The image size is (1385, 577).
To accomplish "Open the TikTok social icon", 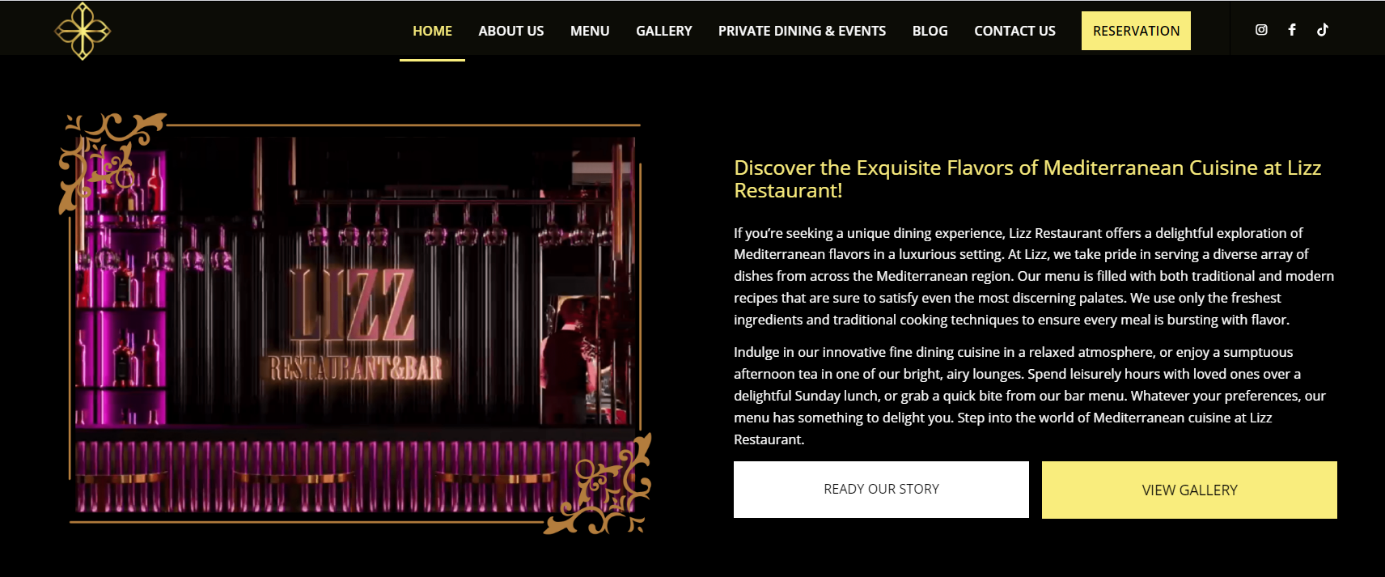I will pos(1322,30).
